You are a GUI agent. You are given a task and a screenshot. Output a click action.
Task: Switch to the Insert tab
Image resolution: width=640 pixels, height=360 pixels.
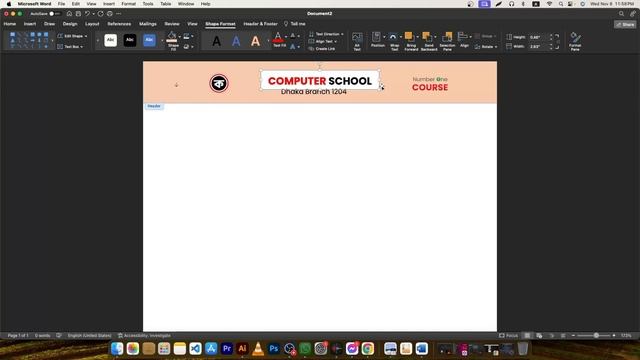click(30, 24)
